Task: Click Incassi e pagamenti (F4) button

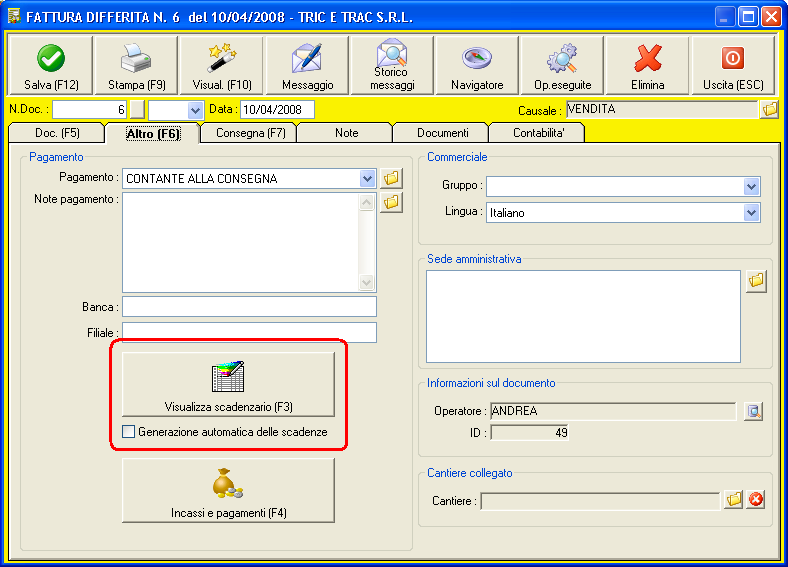Action: (x=228, y=491)
